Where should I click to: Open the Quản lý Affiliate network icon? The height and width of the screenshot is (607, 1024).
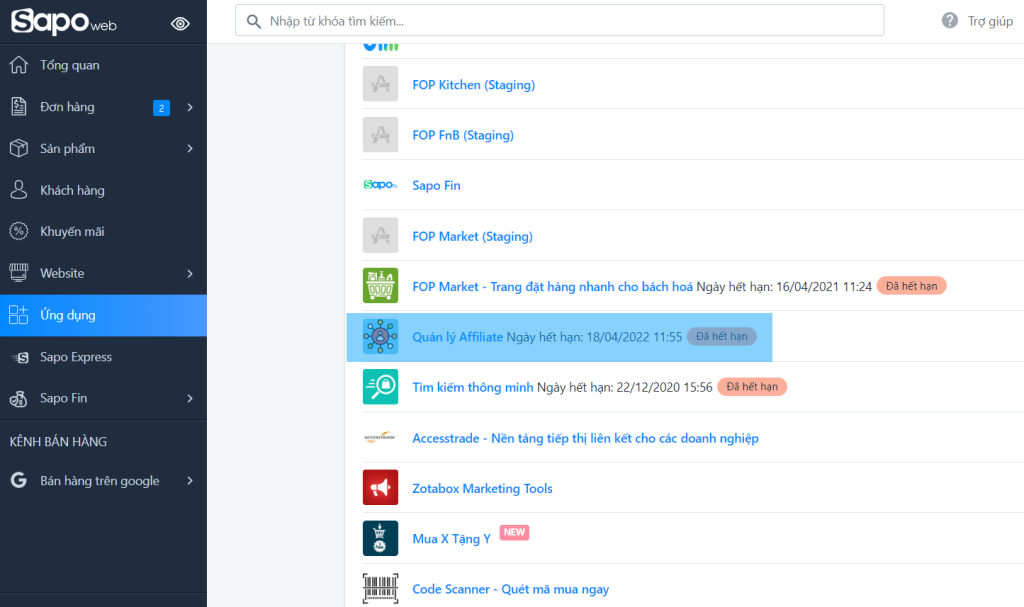(380, 336)
